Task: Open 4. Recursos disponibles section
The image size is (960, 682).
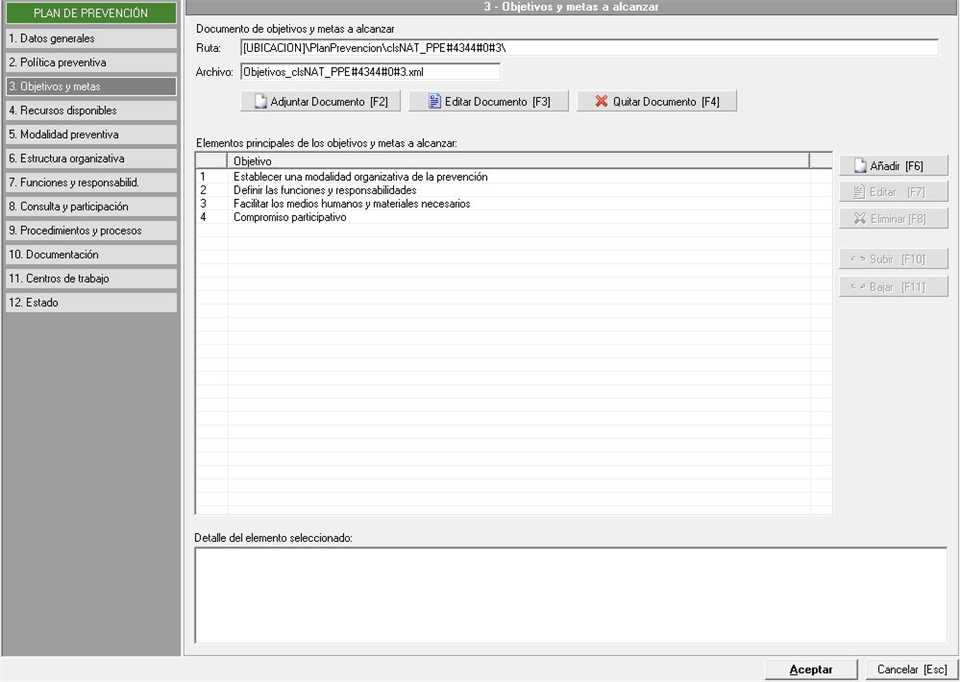Action: pyautogui.click(x=91, y=110)
